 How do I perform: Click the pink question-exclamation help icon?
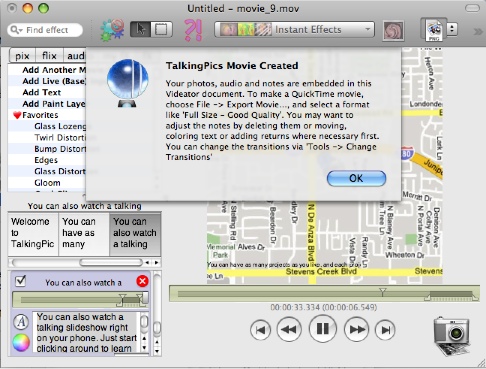(193, 30)
